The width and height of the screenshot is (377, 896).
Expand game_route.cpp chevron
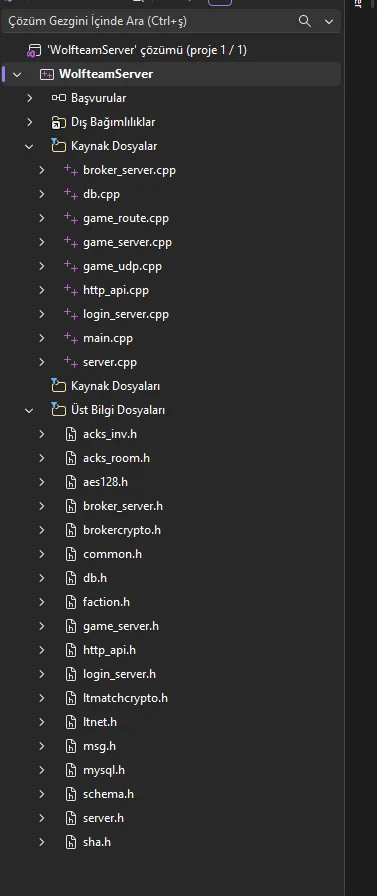41,218
